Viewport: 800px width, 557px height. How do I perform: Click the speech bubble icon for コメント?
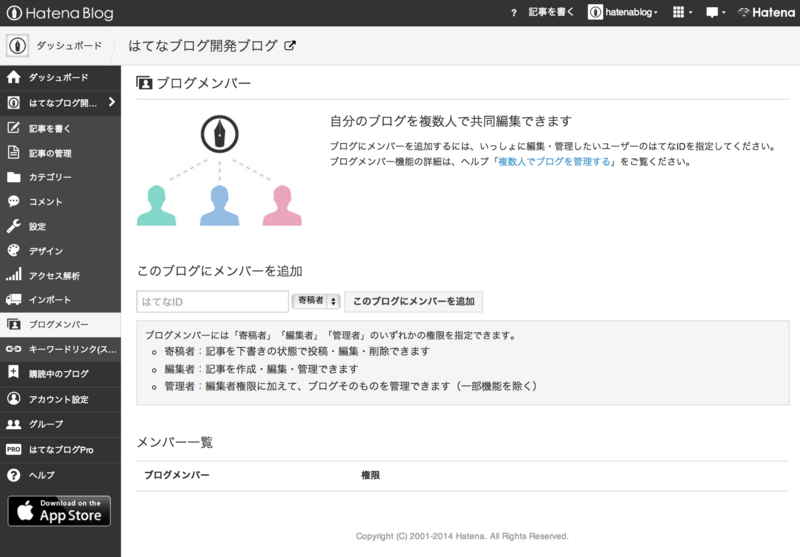14,201
